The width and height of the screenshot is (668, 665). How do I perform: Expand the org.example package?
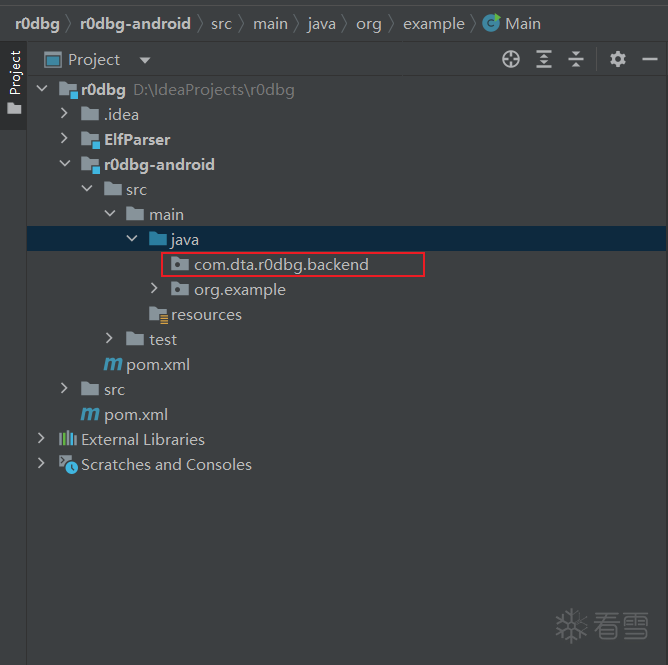pyautogui.click(x=154, y=289)
